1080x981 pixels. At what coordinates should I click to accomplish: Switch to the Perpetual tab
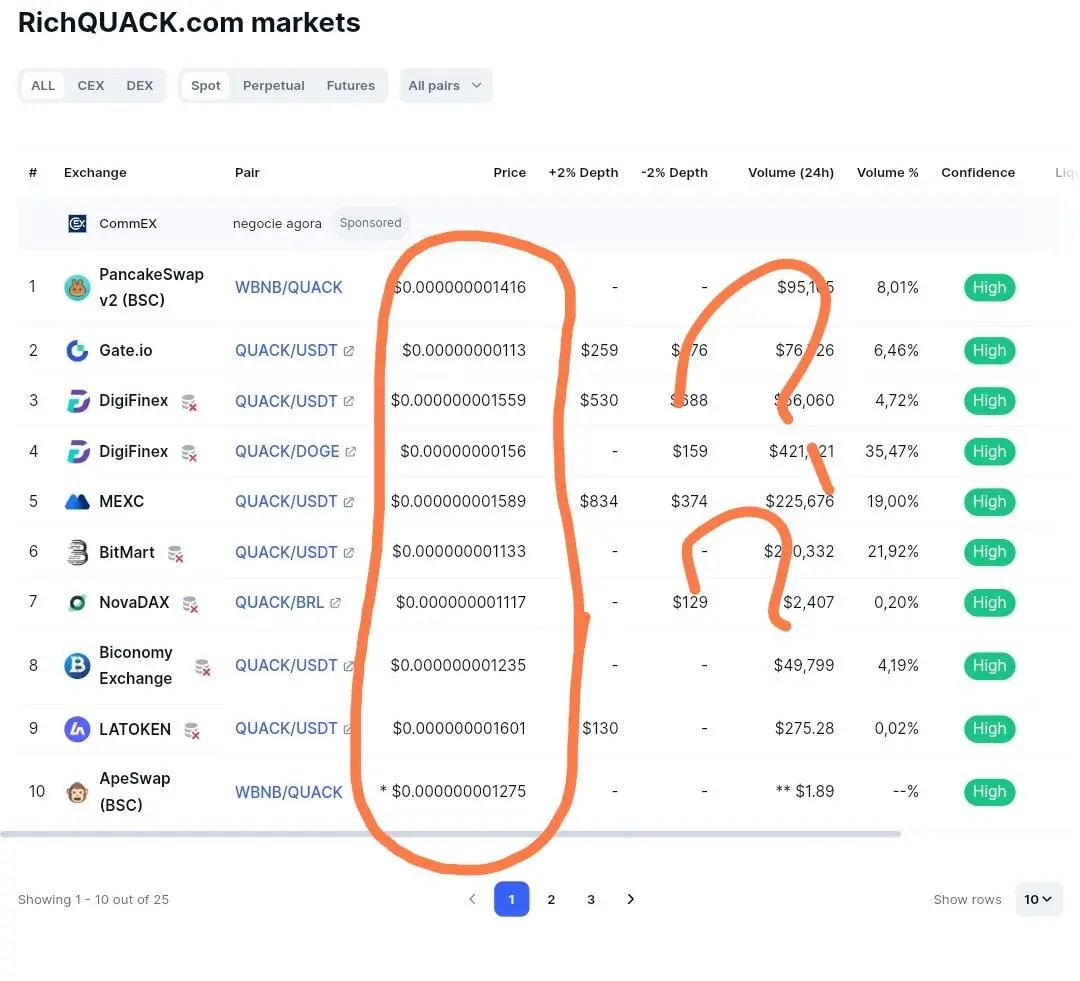coord(273,85)
